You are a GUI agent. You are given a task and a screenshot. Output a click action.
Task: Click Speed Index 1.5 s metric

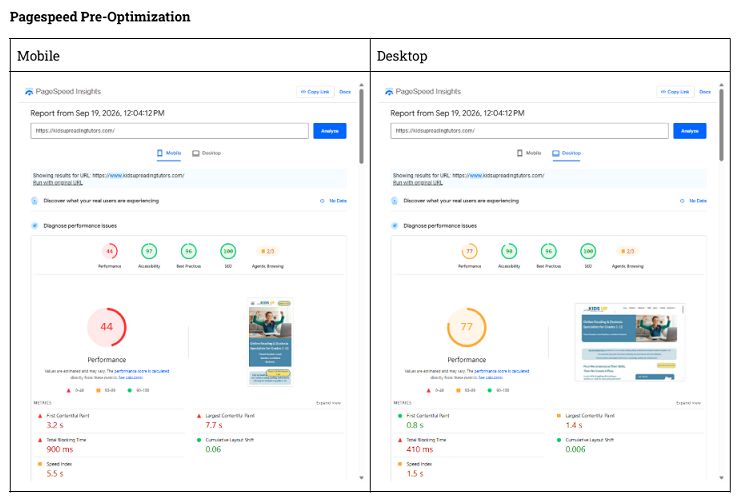(x=471, y=469)
